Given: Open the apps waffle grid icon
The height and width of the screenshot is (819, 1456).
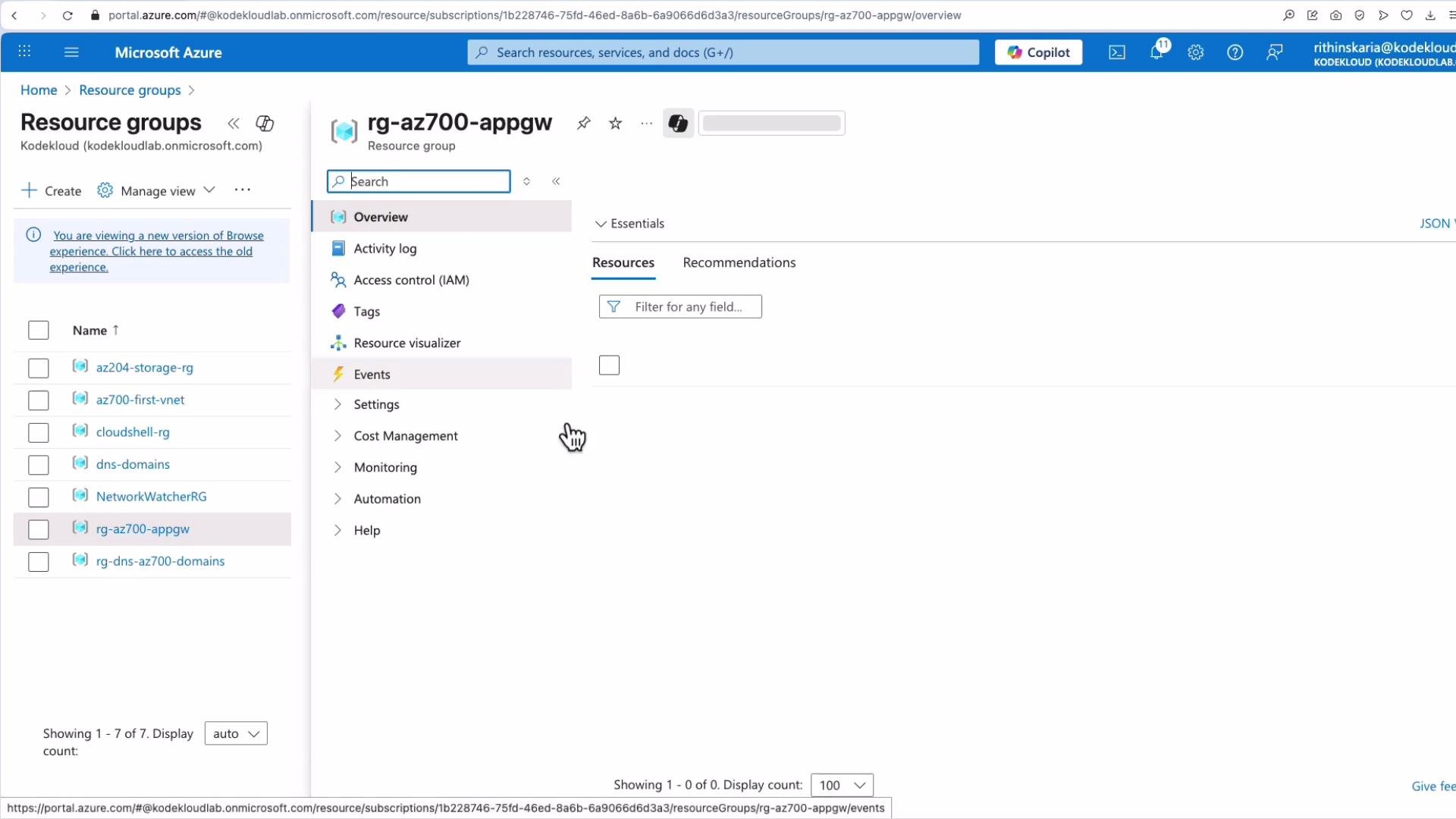Looking at the screenshot, I should click(x=24, y=52).
